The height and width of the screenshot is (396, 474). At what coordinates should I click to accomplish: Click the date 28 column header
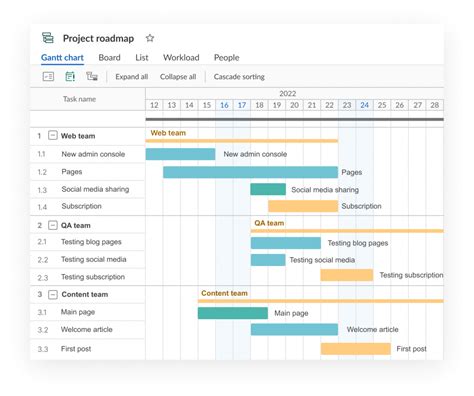pos(434,105)
